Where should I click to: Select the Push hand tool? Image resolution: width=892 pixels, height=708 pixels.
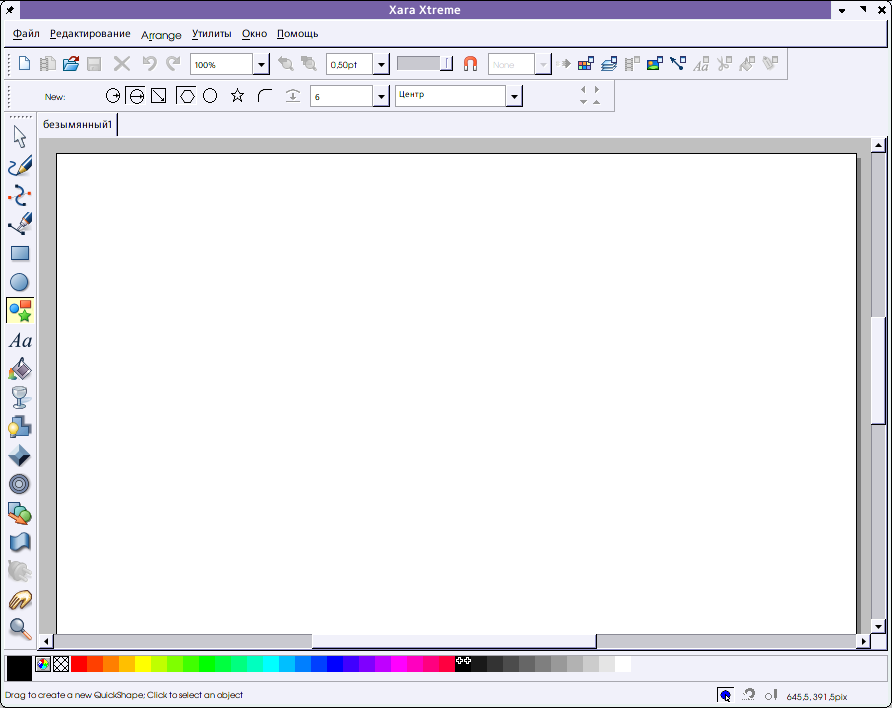[x=20, y=600]
